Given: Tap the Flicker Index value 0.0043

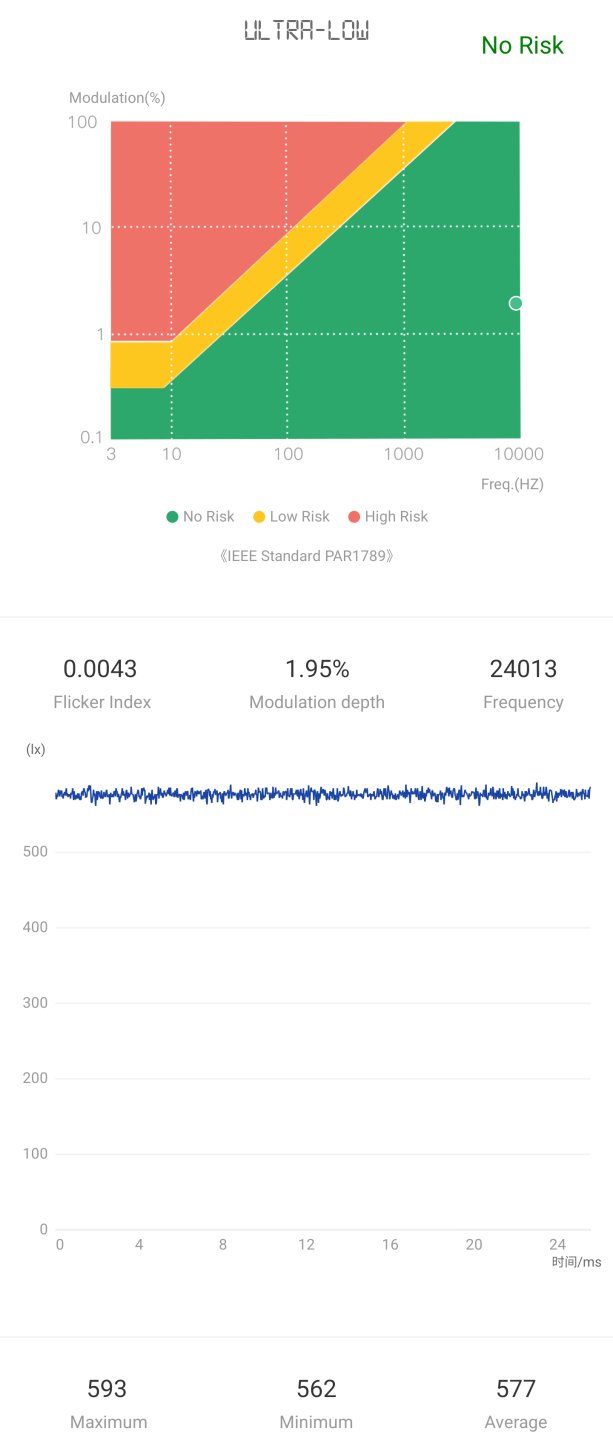Looking at the screenshot, I should [x=100, y=669].
